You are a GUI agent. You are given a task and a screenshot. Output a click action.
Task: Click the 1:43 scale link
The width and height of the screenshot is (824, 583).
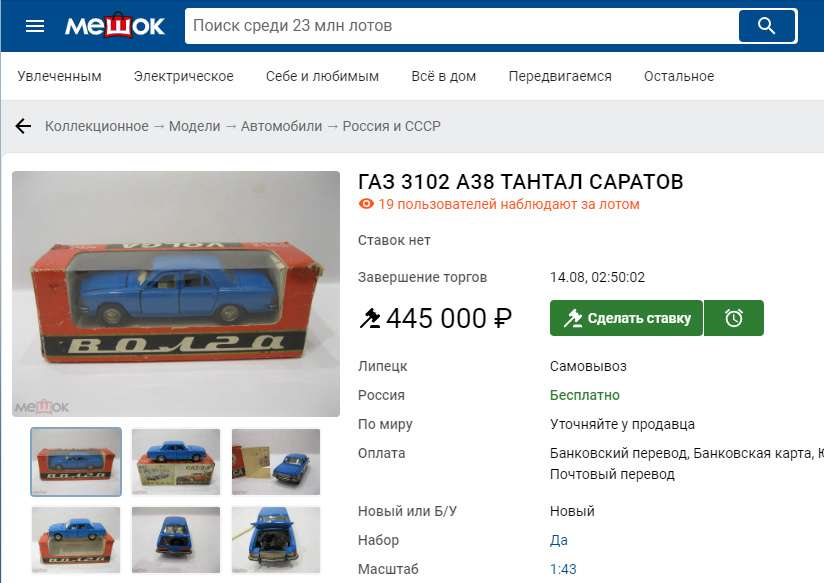[563, 569]
